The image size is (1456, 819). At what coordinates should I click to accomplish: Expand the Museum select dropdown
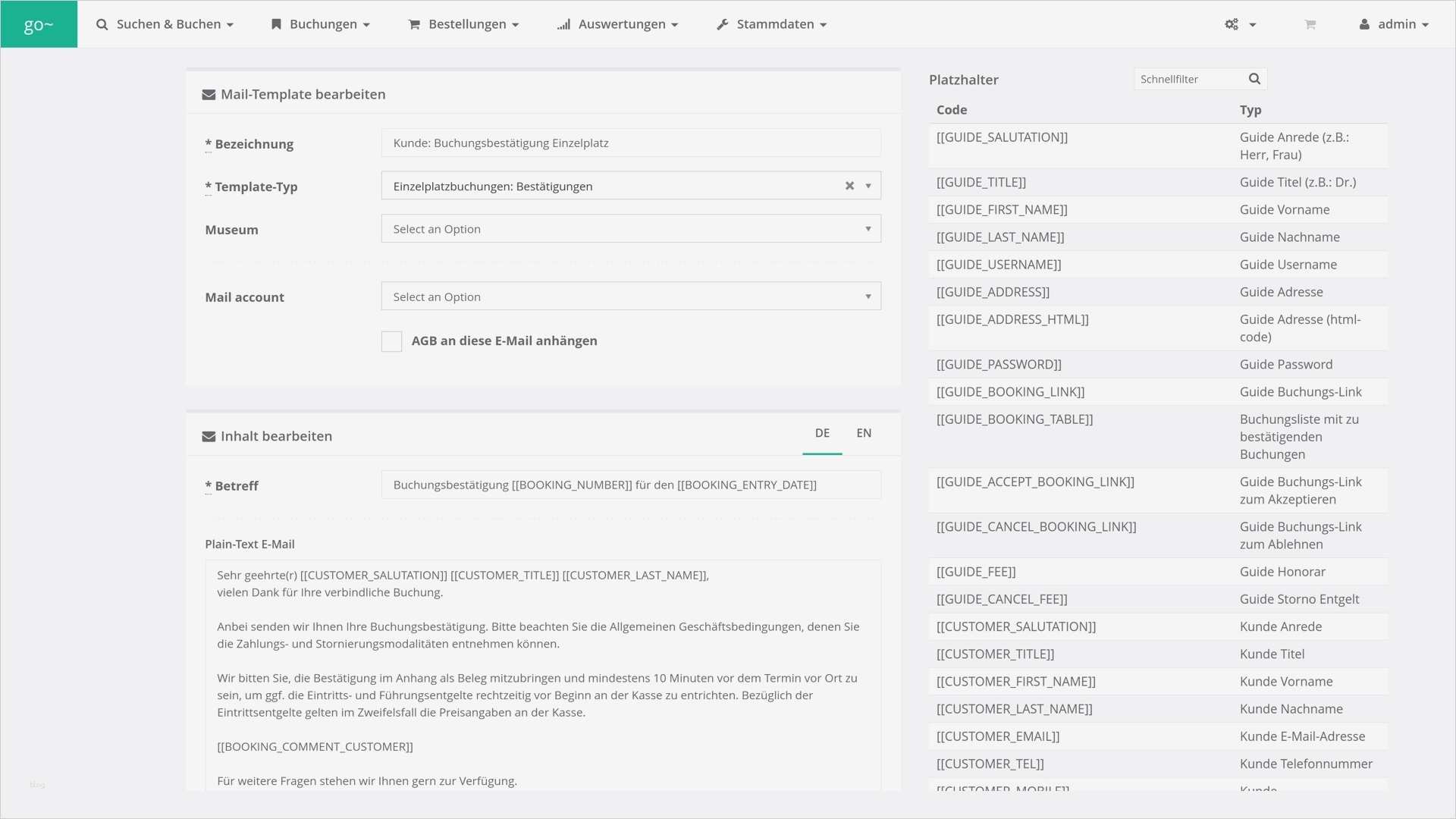(630, 229)
